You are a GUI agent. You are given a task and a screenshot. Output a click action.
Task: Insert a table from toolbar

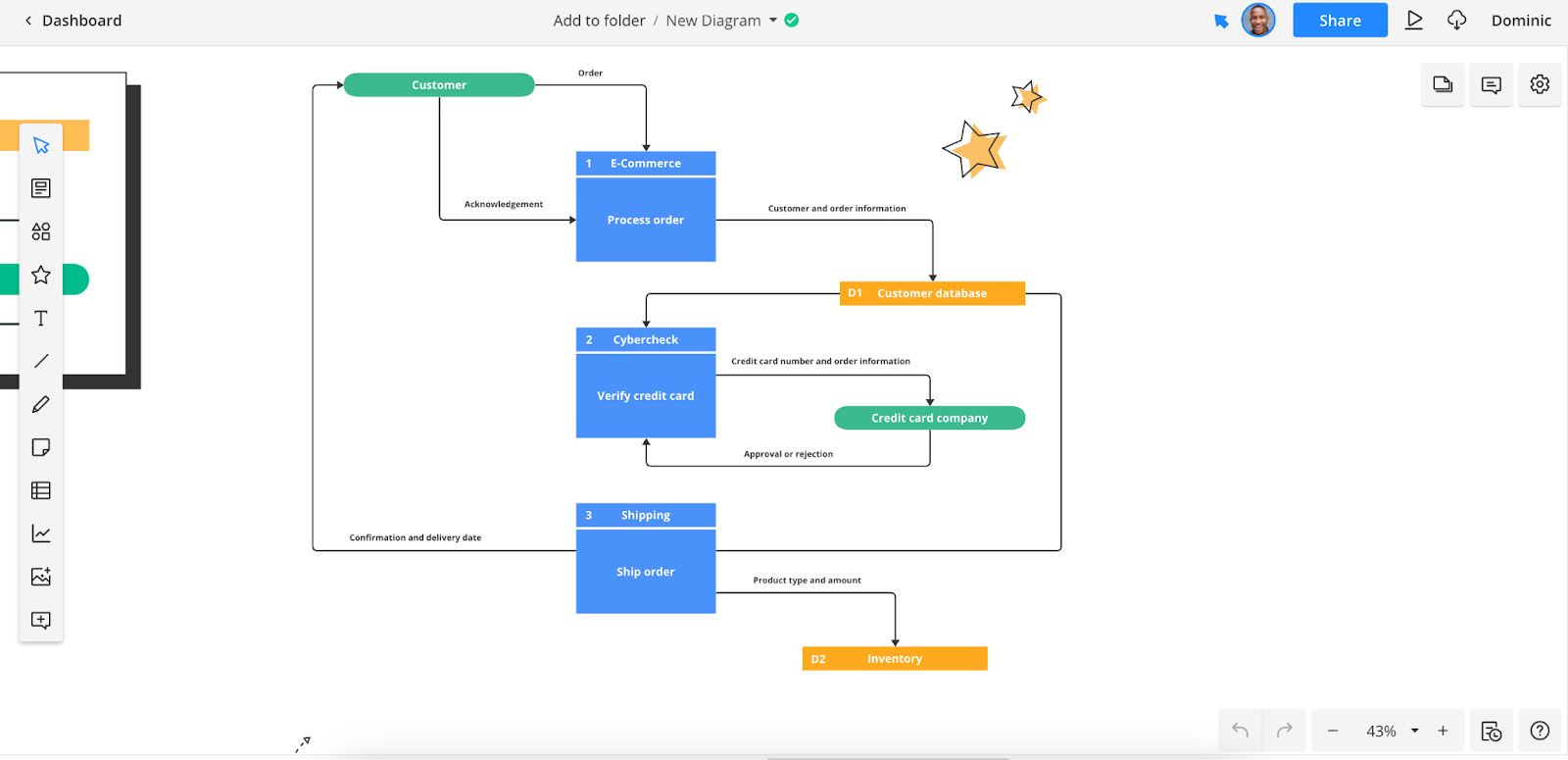pyautogui.click(x=41, y=490)
